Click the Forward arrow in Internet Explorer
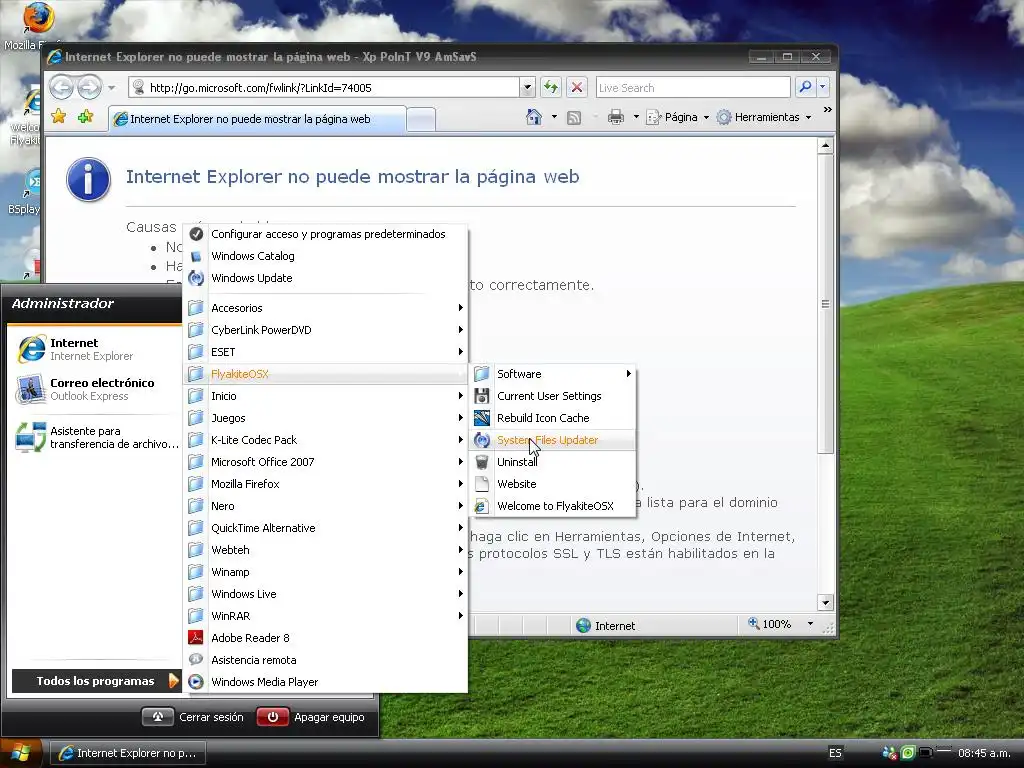The image size is (1024, 768). 90,87
